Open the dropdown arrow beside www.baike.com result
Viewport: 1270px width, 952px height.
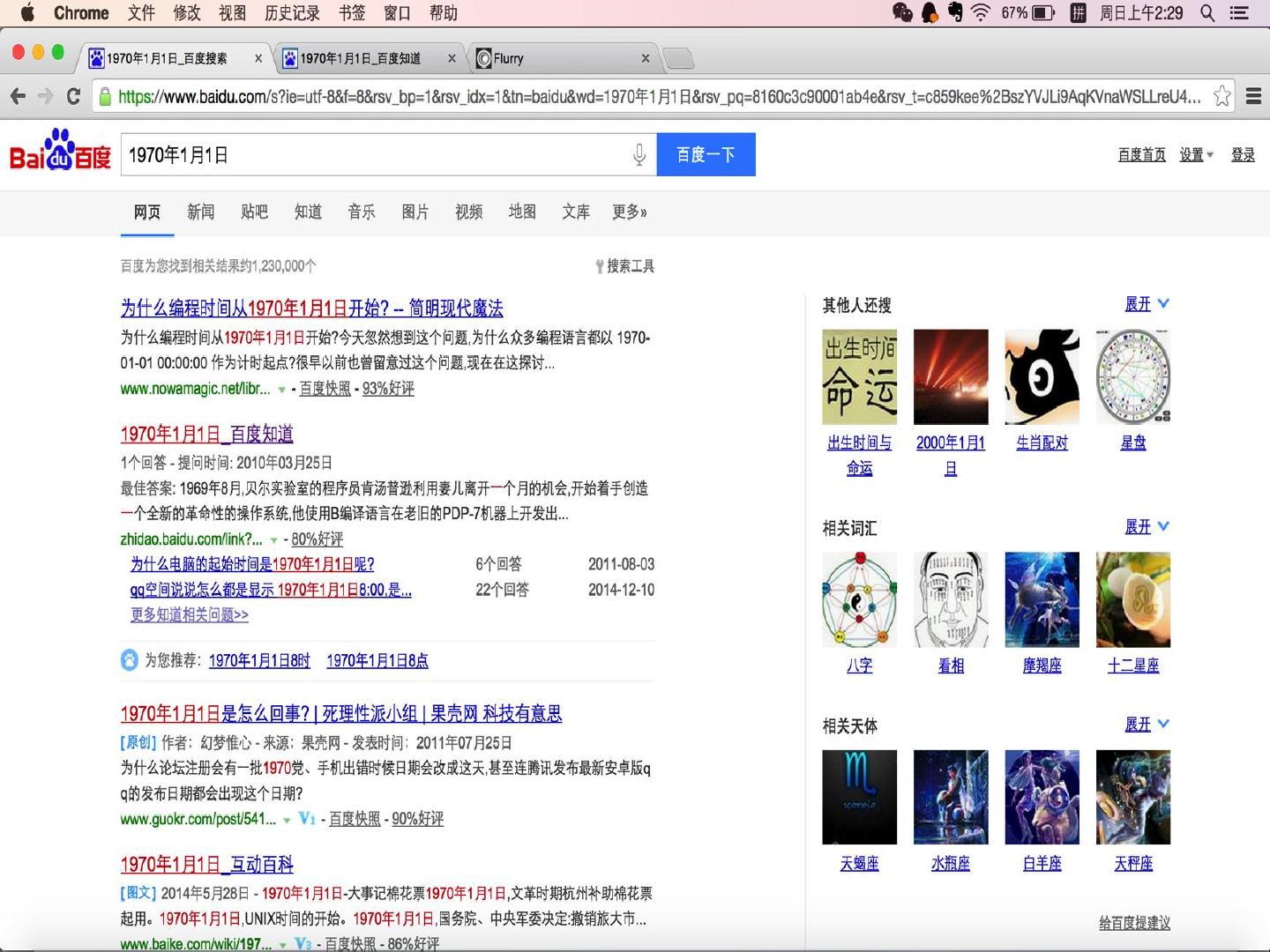pos(283,944)
